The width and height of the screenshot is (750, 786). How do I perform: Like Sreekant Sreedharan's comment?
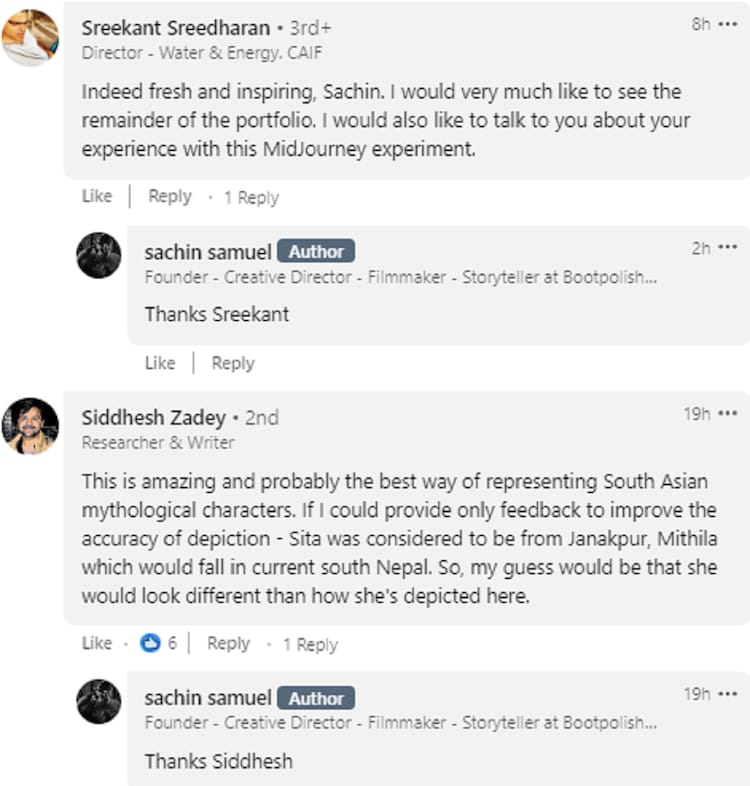click(97, 197)
